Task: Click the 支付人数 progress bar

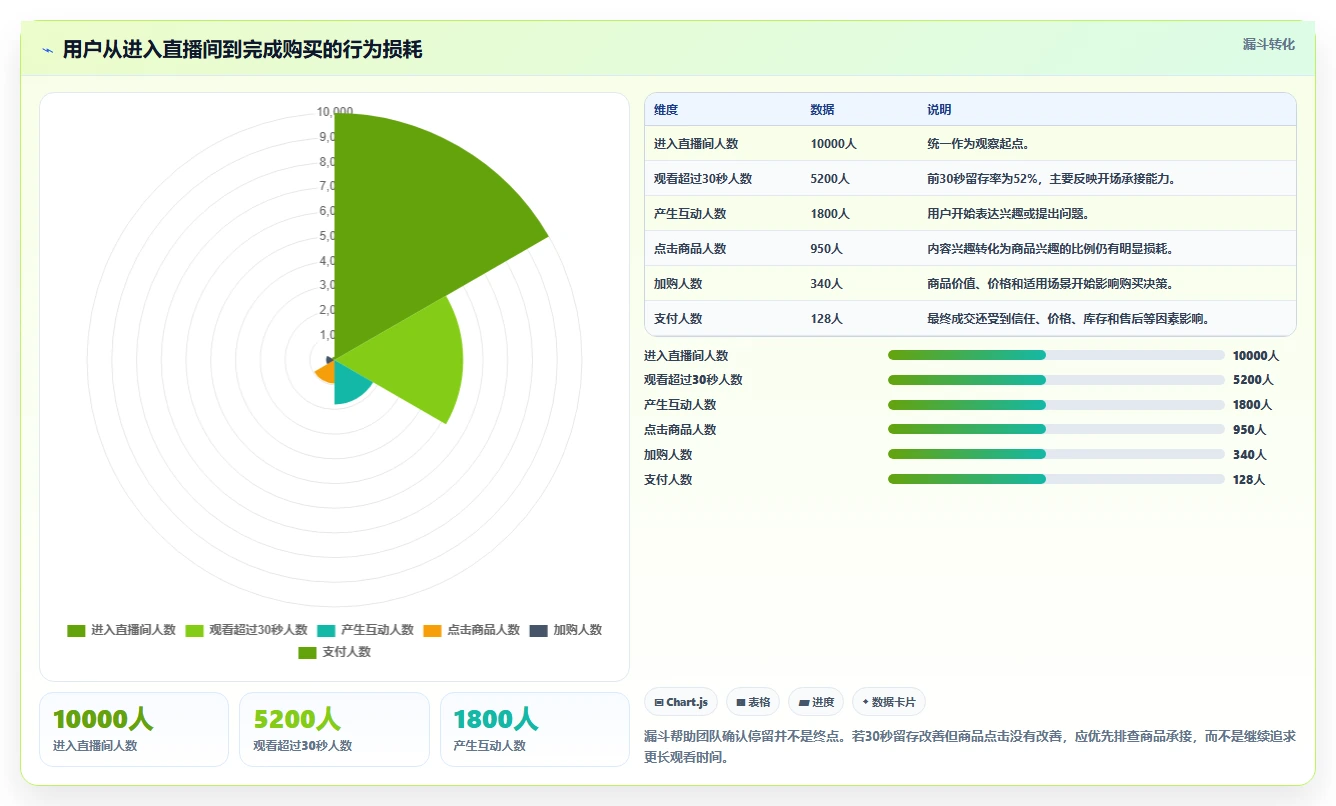Action: click(x=1056, y=479)
